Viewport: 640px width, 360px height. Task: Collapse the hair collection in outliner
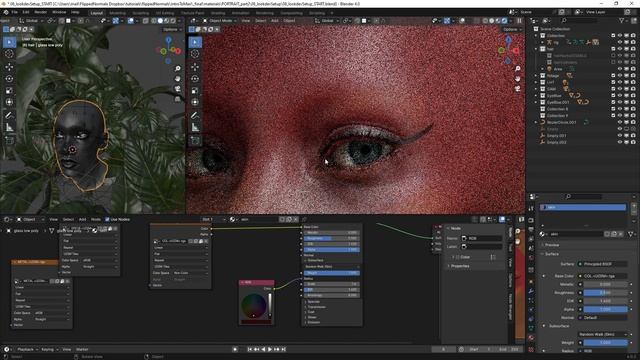tap(536, 49)
